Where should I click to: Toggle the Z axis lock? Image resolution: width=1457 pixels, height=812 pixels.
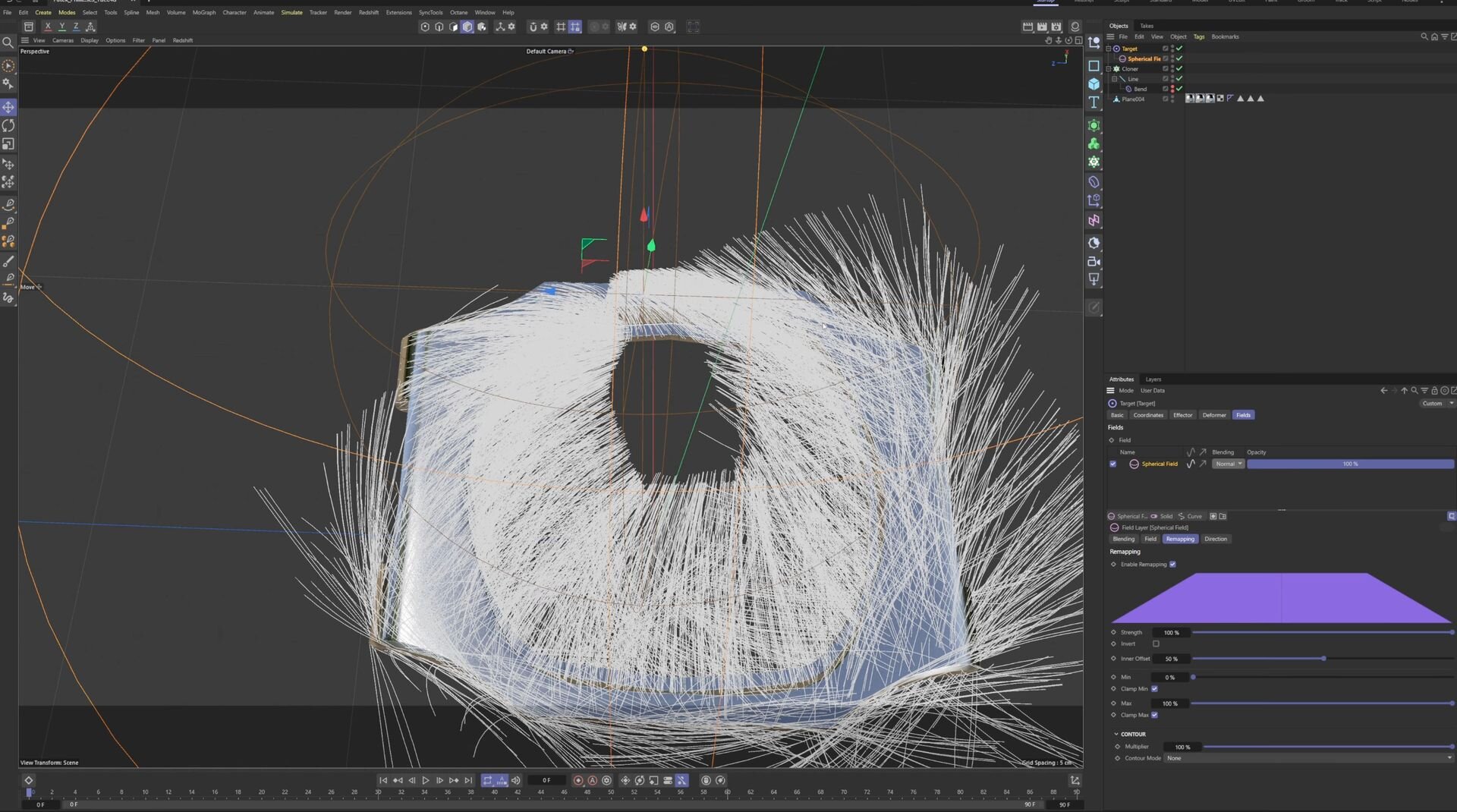click(x=76, y=27)
